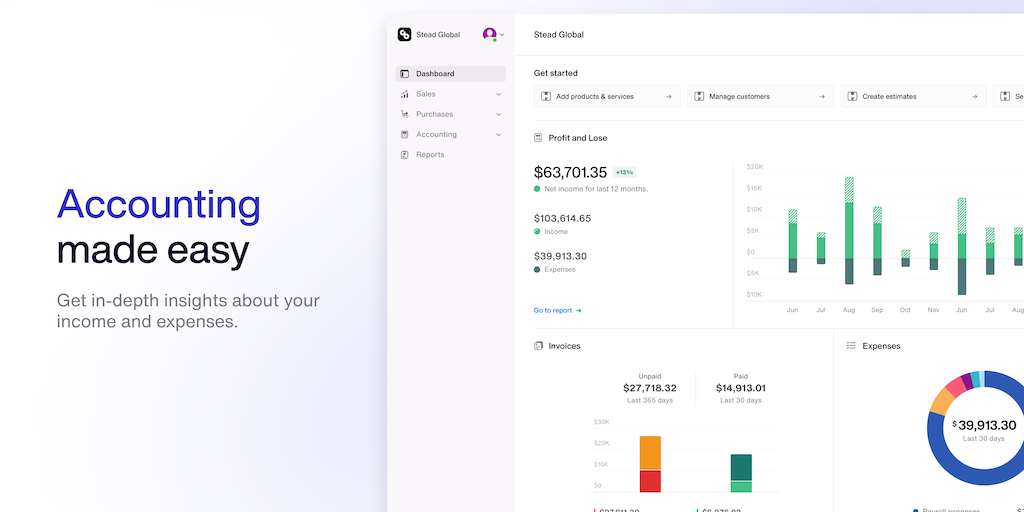Select Dashboard in the sidebar
Viewport: 1024px width, 512px height.
(x=451, y=74)
